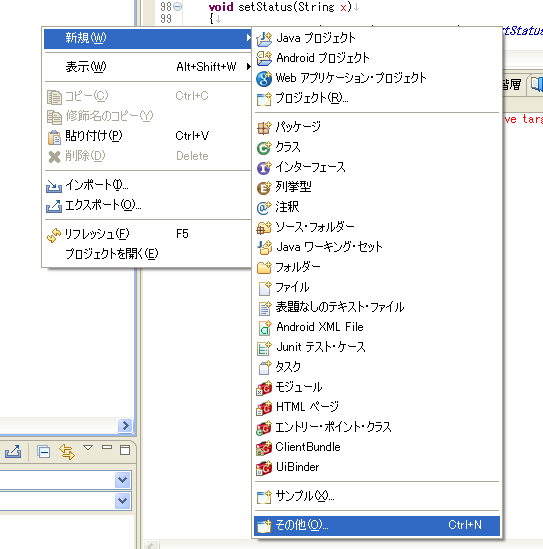Choose クラス label in new submenu

click(x=288, y=147)
